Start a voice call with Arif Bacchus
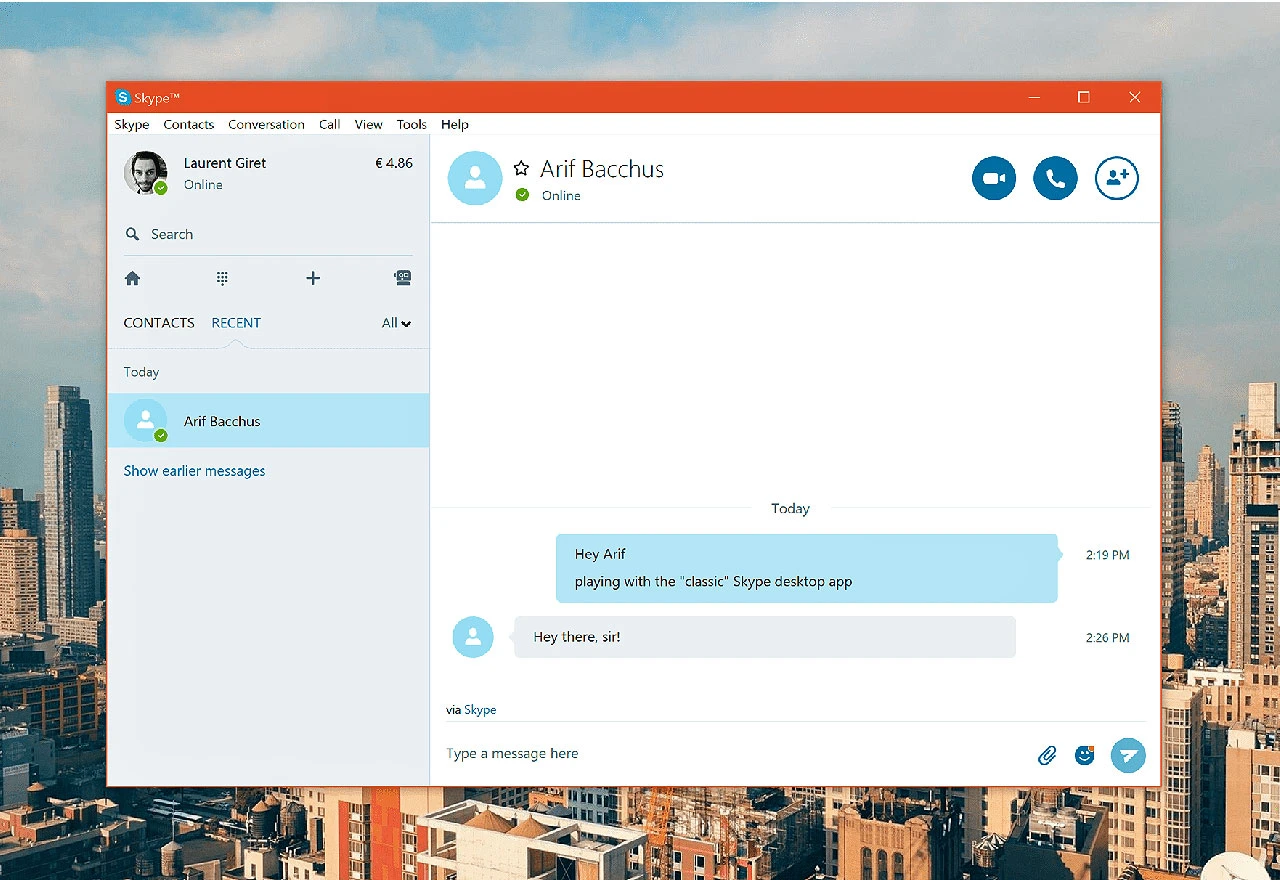Viewport: 1280px width, 880px height. tap(1055, 179)
